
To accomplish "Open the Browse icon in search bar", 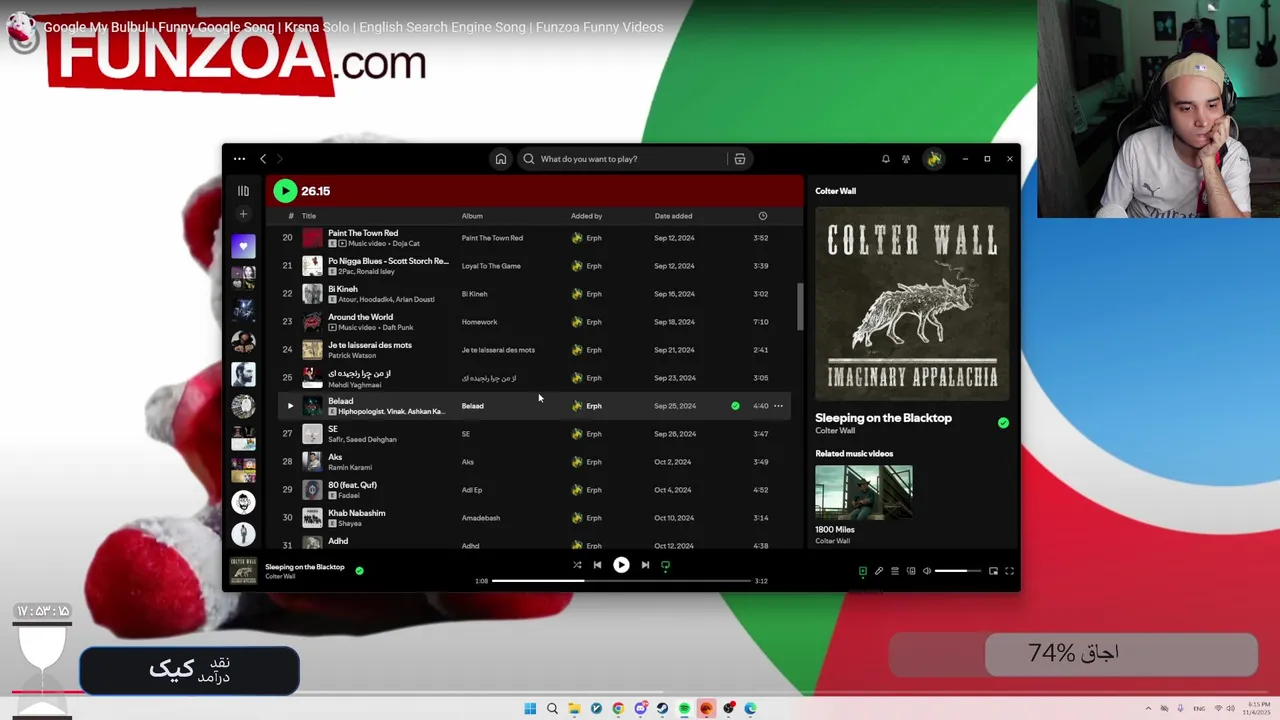I will coord(740,159).
